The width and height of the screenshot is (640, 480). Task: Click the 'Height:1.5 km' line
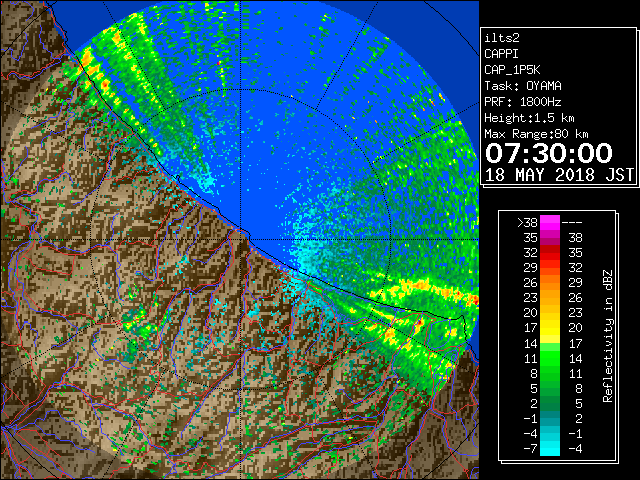tap(529, 118)
